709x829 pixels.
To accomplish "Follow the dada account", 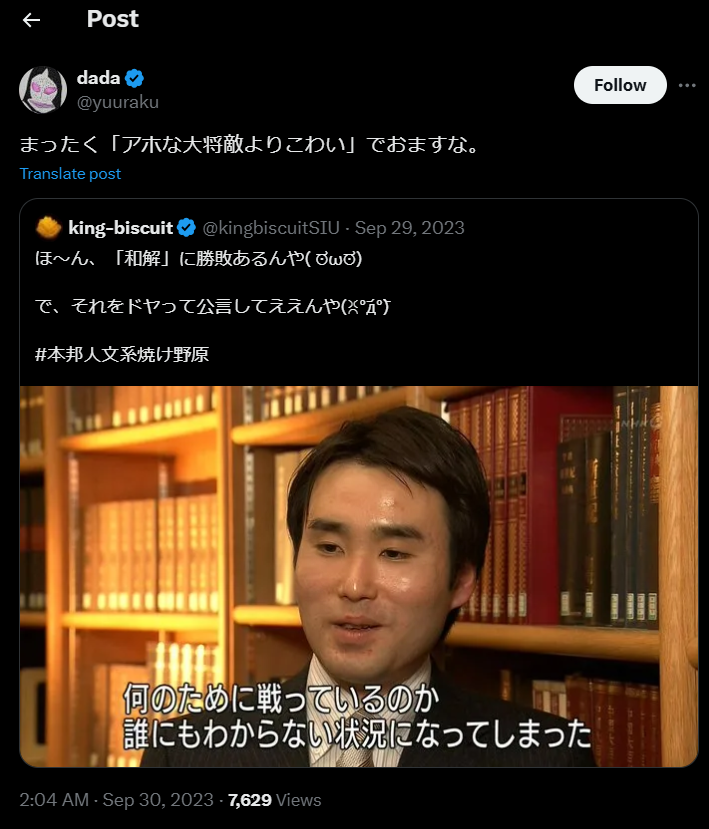I will (x=620, y=85).
